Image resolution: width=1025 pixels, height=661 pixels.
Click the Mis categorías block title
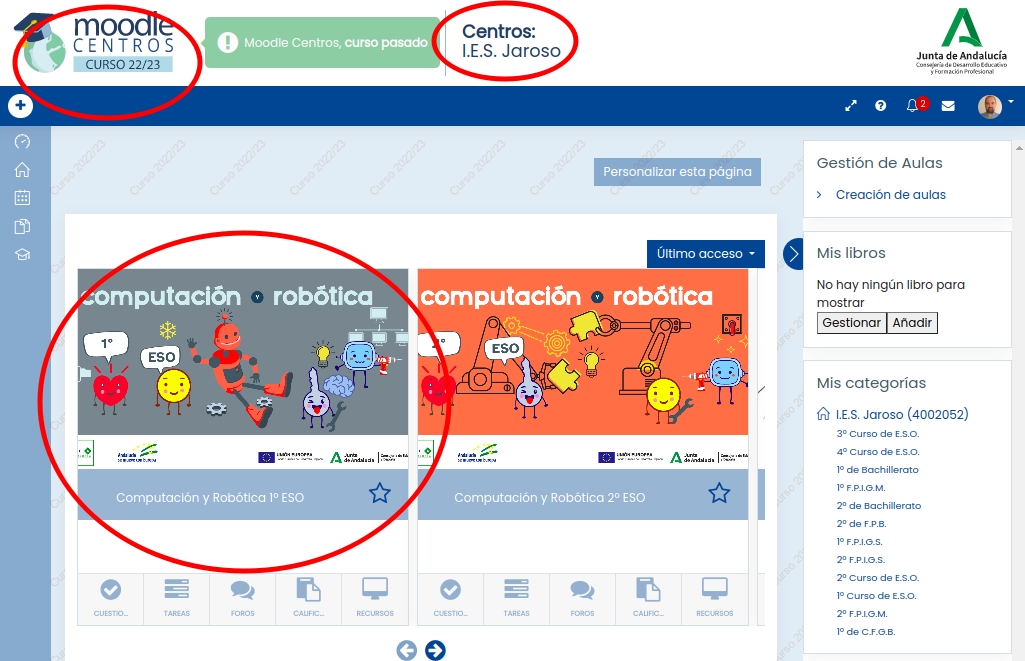871,382
